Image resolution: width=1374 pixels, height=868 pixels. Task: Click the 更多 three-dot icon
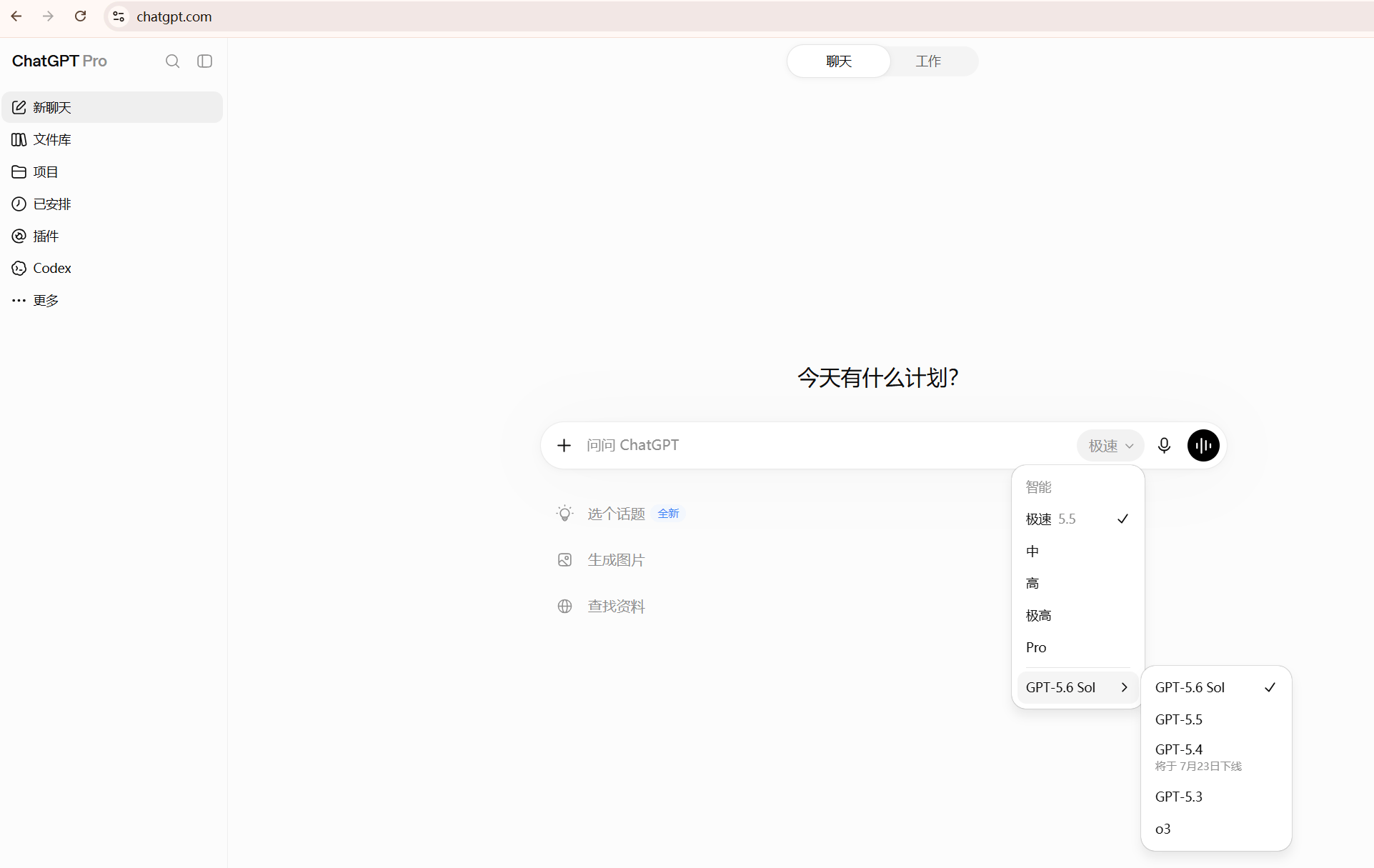pyautogui.click(x=19, y=300)
